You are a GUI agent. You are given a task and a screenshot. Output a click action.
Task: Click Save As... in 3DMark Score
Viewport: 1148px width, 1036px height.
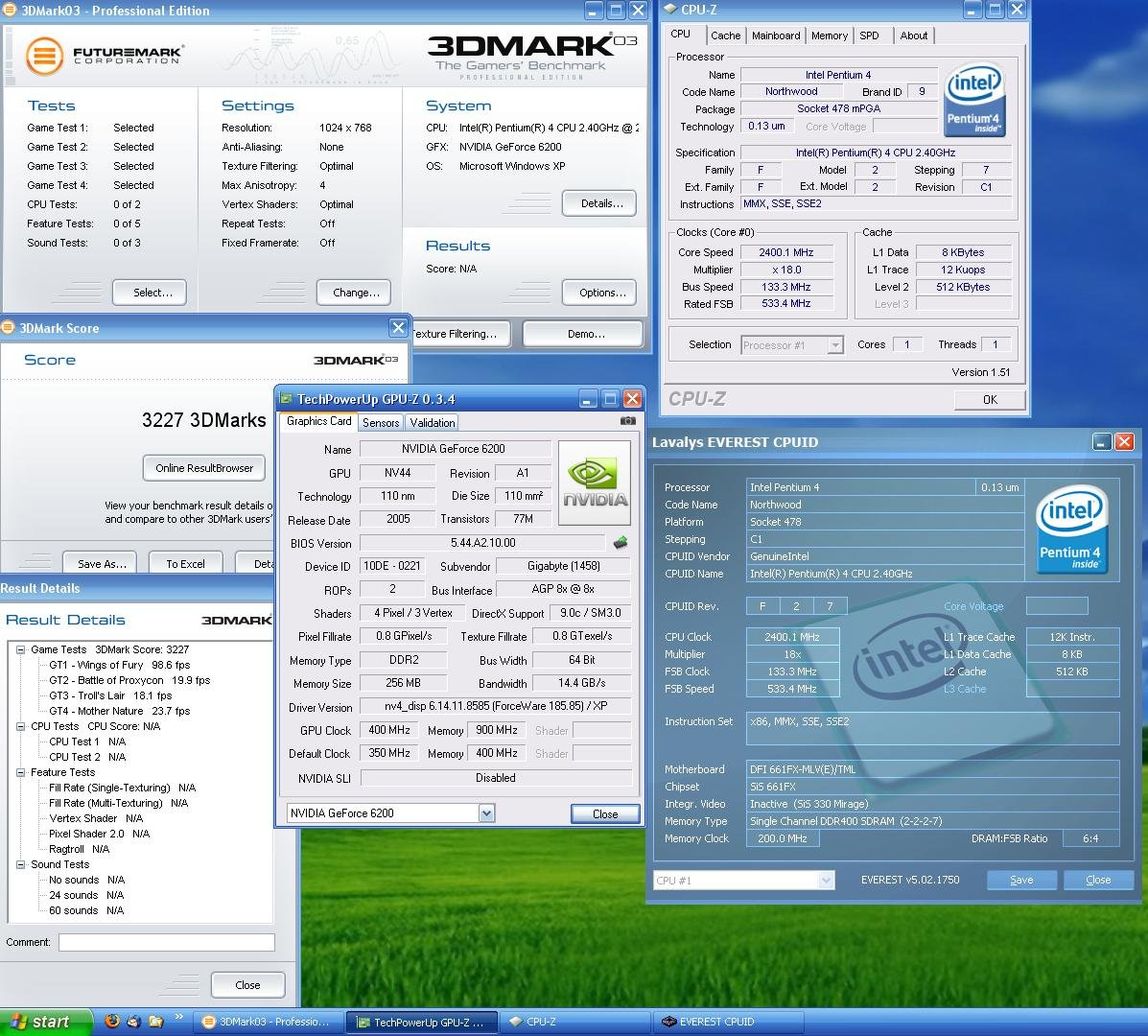[x=100, y=563]
